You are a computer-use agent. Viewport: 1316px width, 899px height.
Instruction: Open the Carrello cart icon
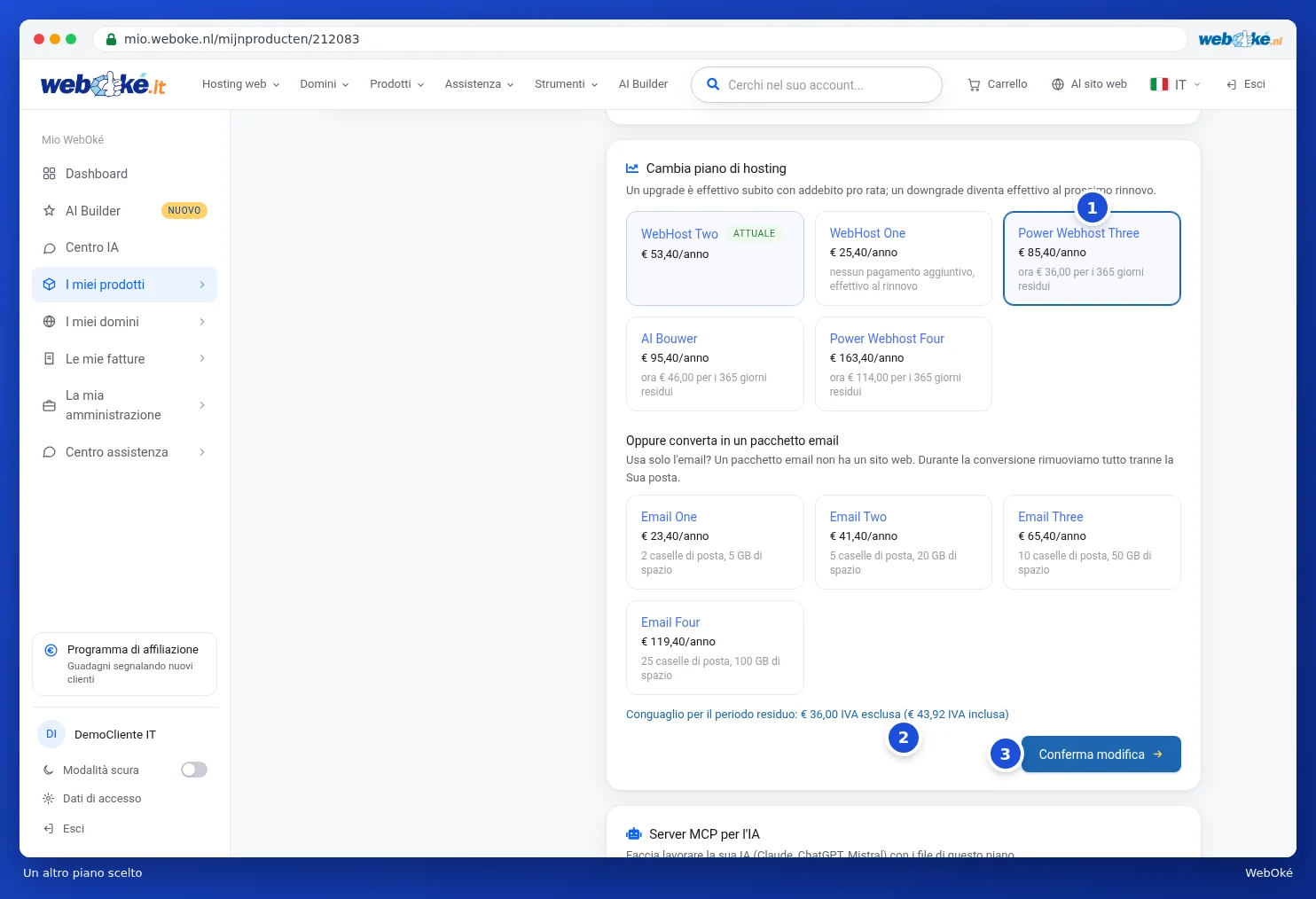click(x=974, y=84)
